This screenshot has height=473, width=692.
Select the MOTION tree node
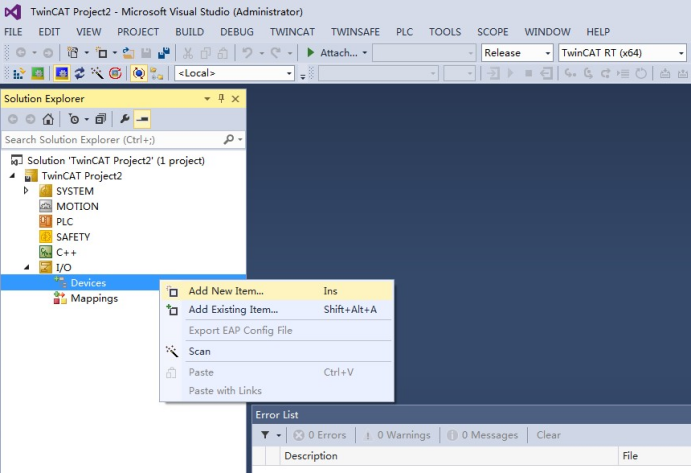pyautogui.click(x=77, y=206)
